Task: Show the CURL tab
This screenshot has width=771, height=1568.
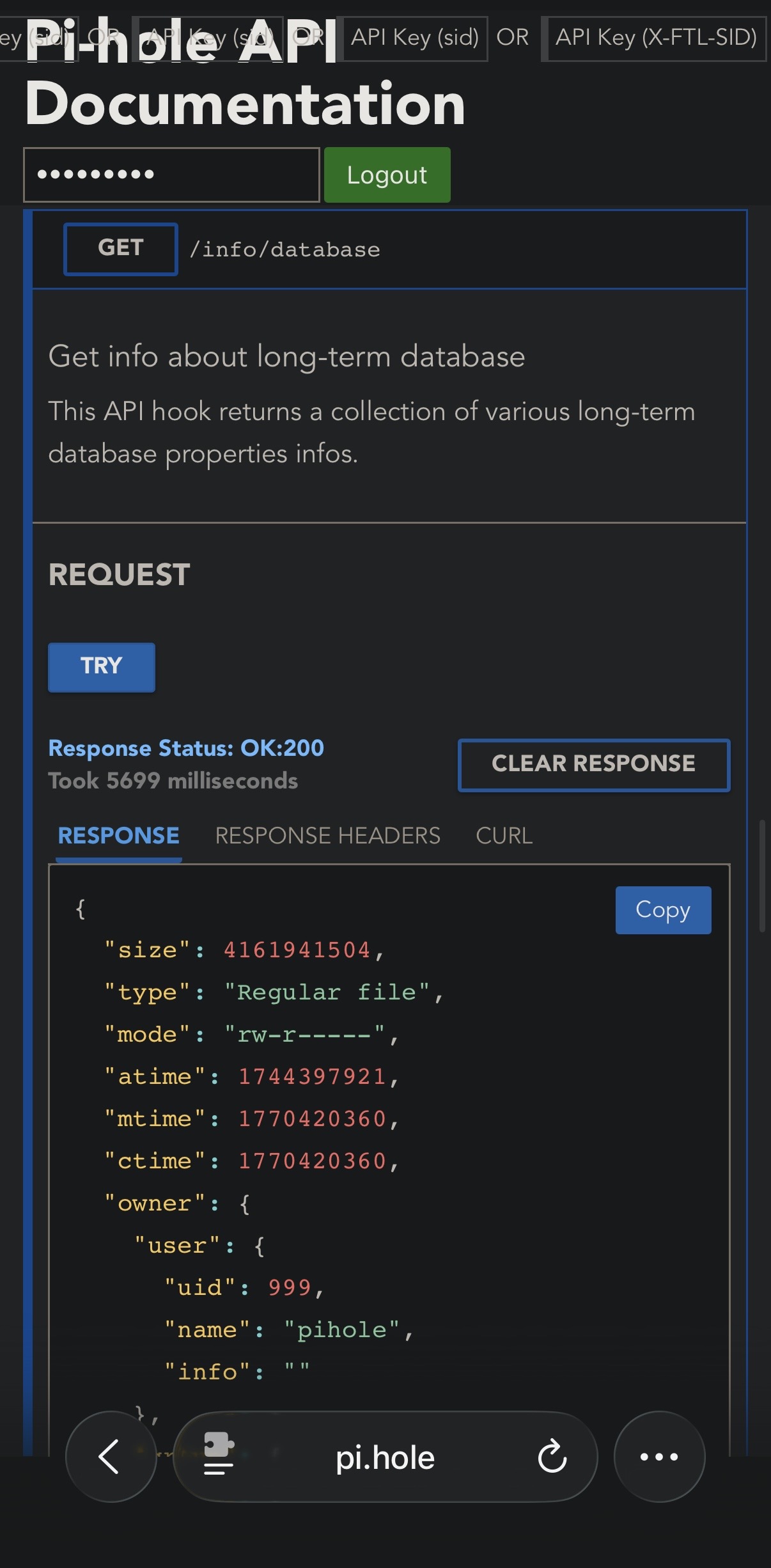Action: [x=504, y=836]
